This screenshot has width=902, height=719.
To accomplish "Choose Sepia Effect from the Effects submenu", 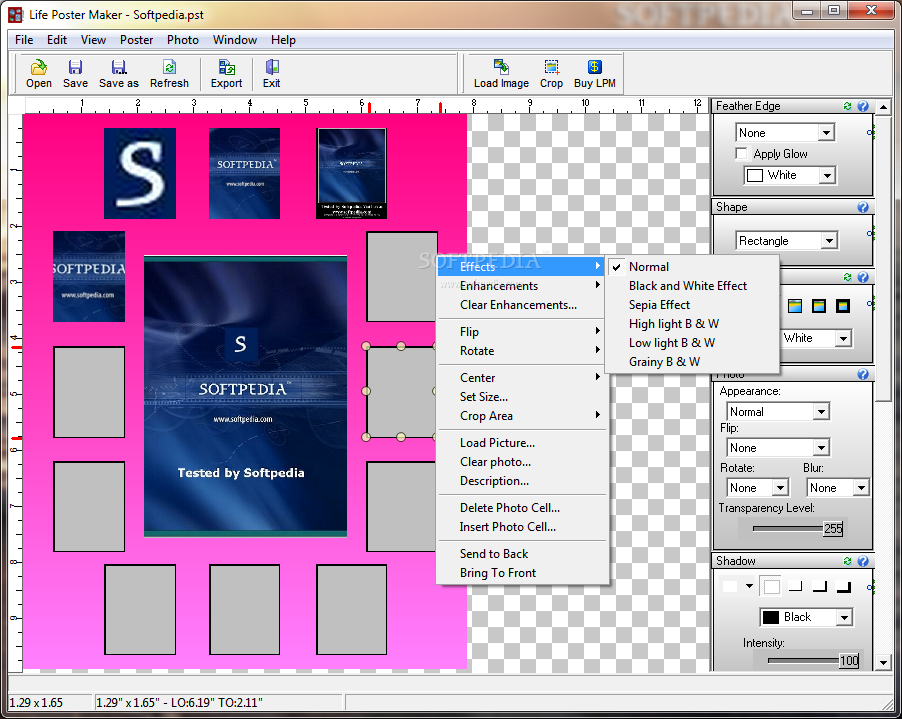I will coord(659,305).
